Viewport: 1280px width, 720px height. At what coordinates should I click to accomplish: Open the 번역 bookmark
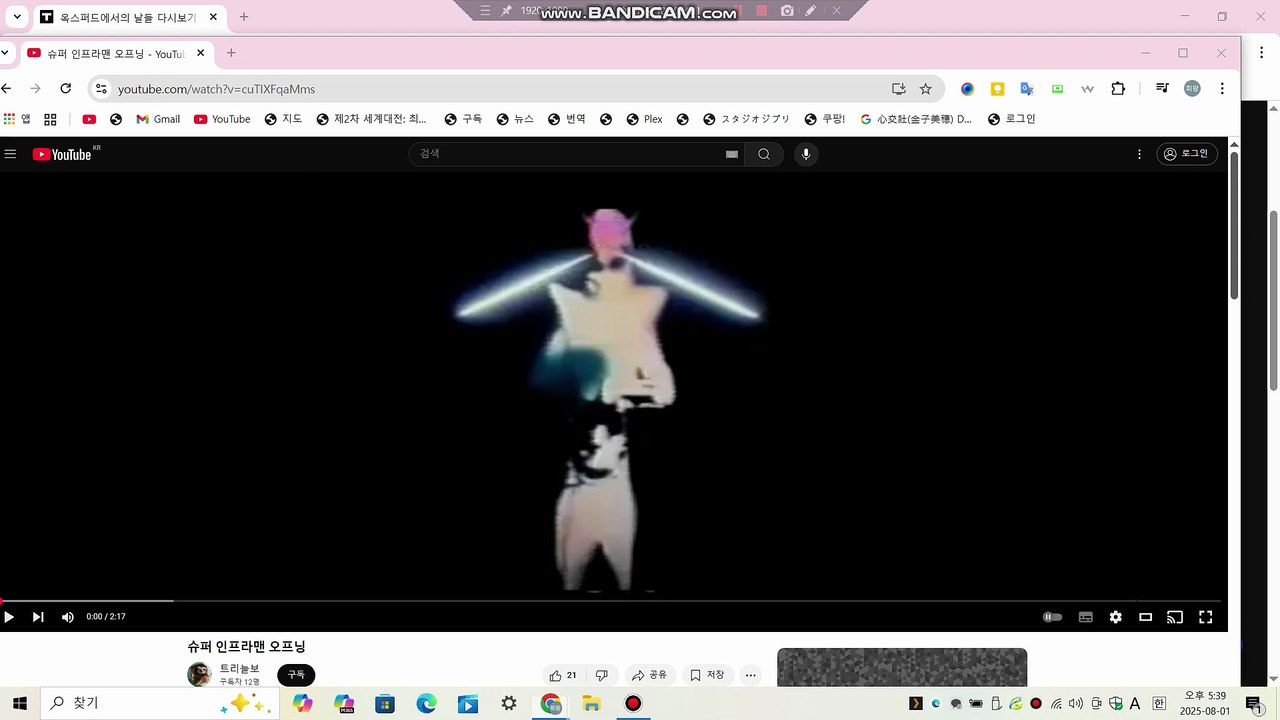(567, 119)
